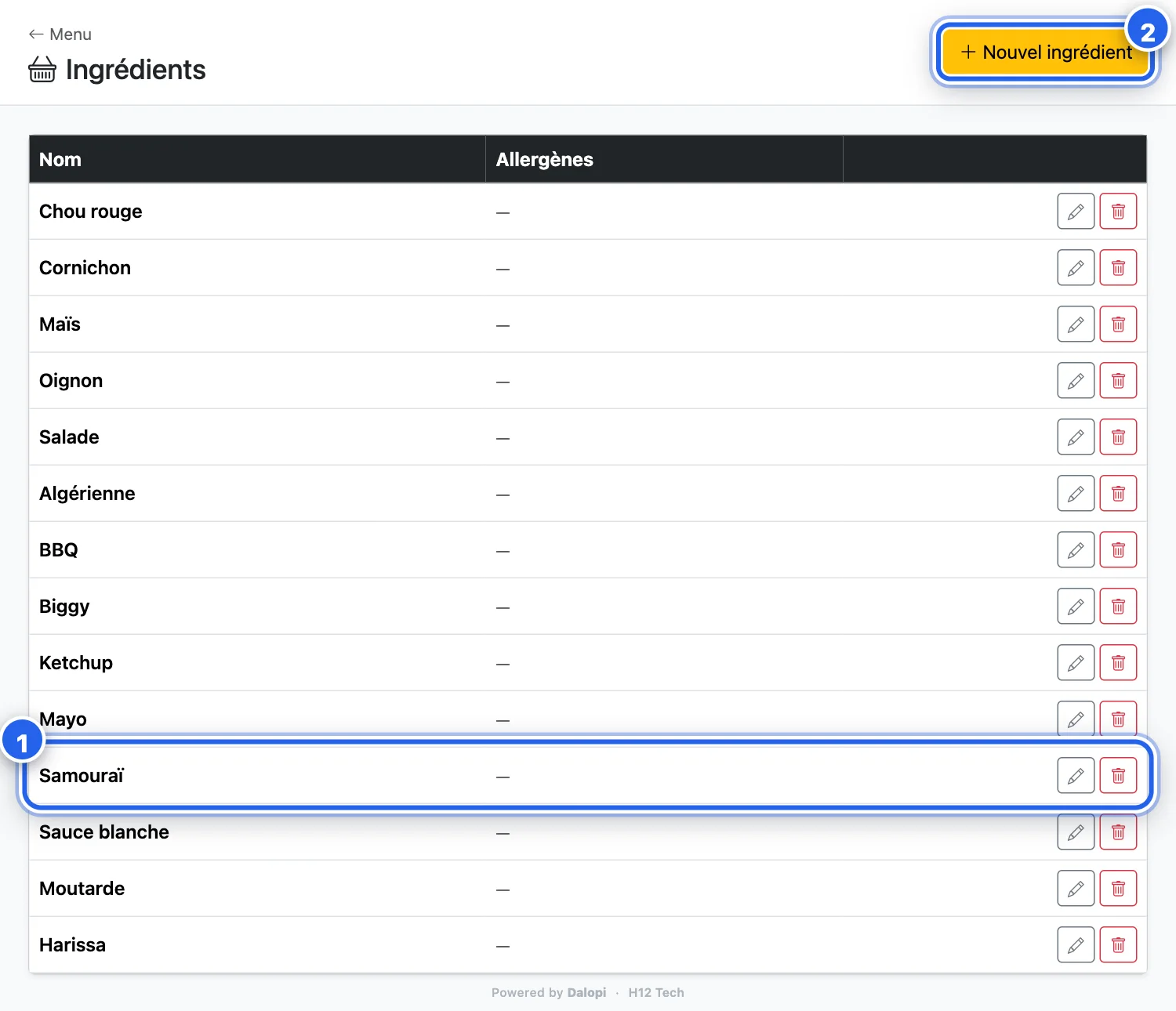
Task: Click the Nouvel ingrédient button
Action: click(x=1046, y=53)
